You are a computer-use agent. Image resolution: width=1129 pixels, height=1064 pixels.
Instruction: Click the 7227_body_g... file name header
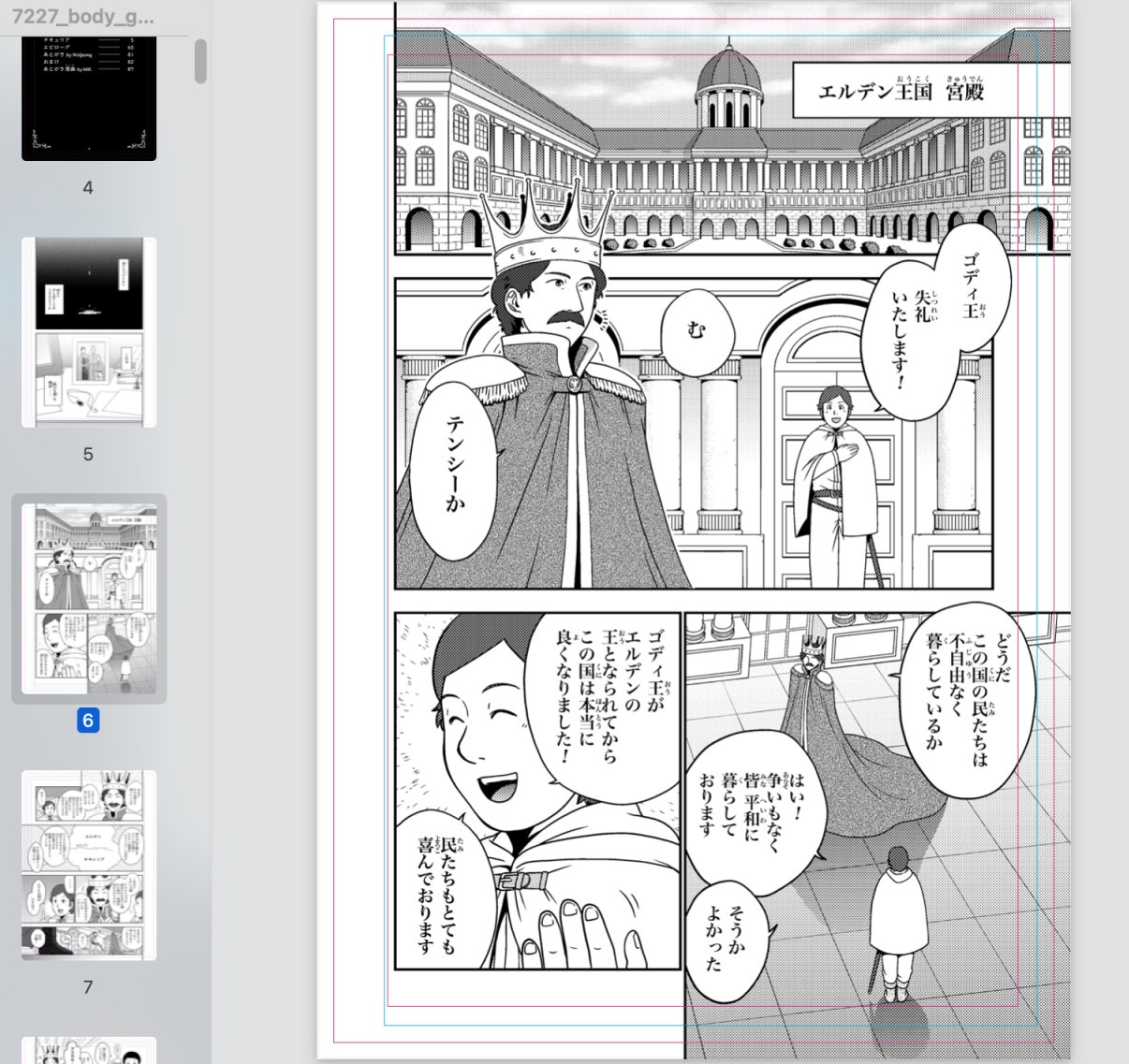[84, 17]
